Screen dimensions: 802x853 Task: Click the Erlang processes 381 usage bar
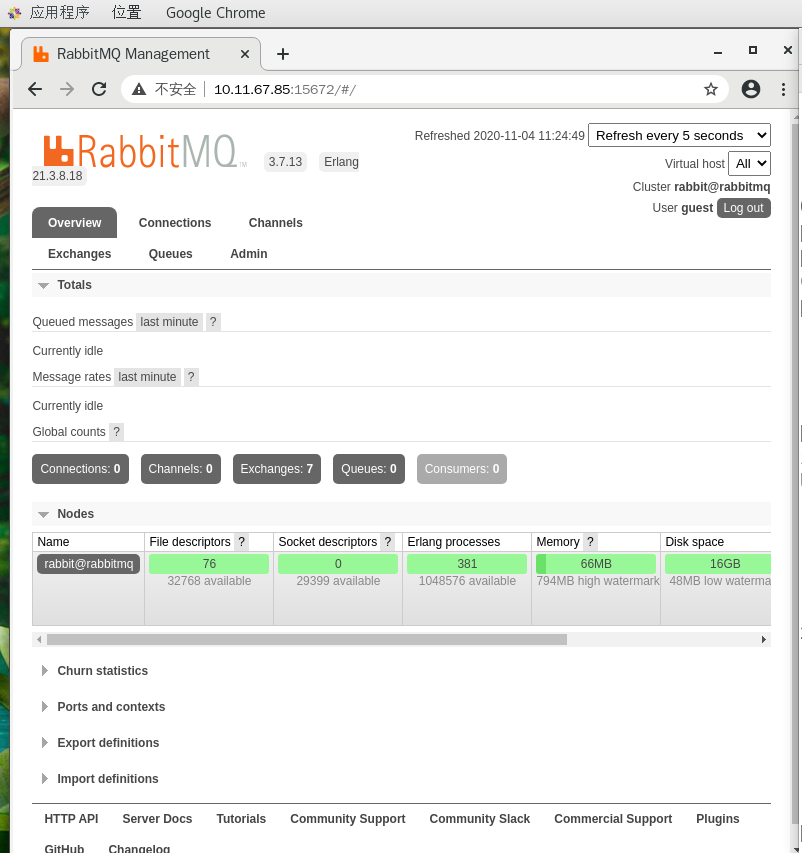tap(467, 564)
